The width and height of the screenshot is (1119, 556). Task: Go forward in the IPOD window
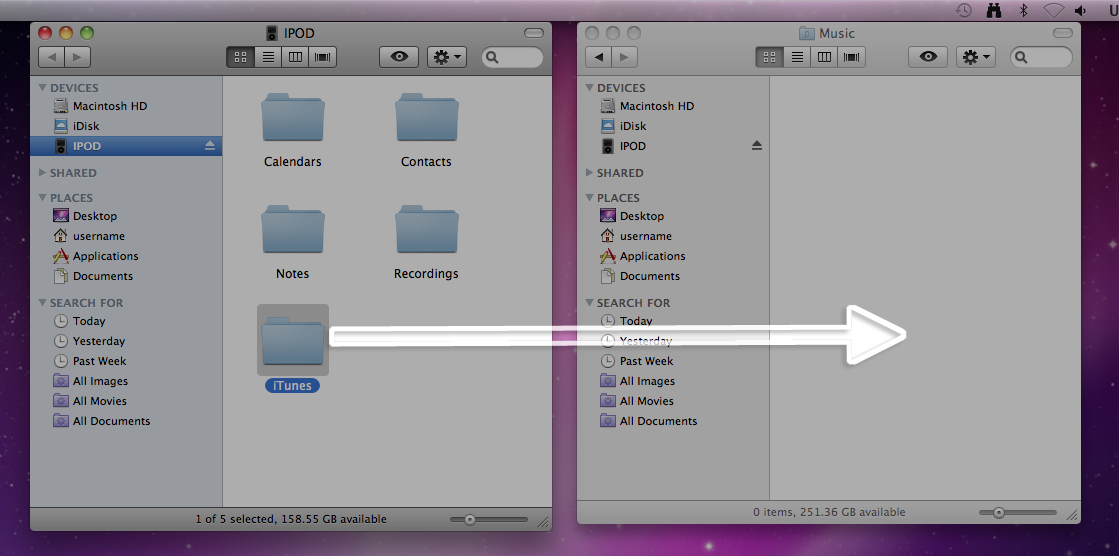click(78, 57)
